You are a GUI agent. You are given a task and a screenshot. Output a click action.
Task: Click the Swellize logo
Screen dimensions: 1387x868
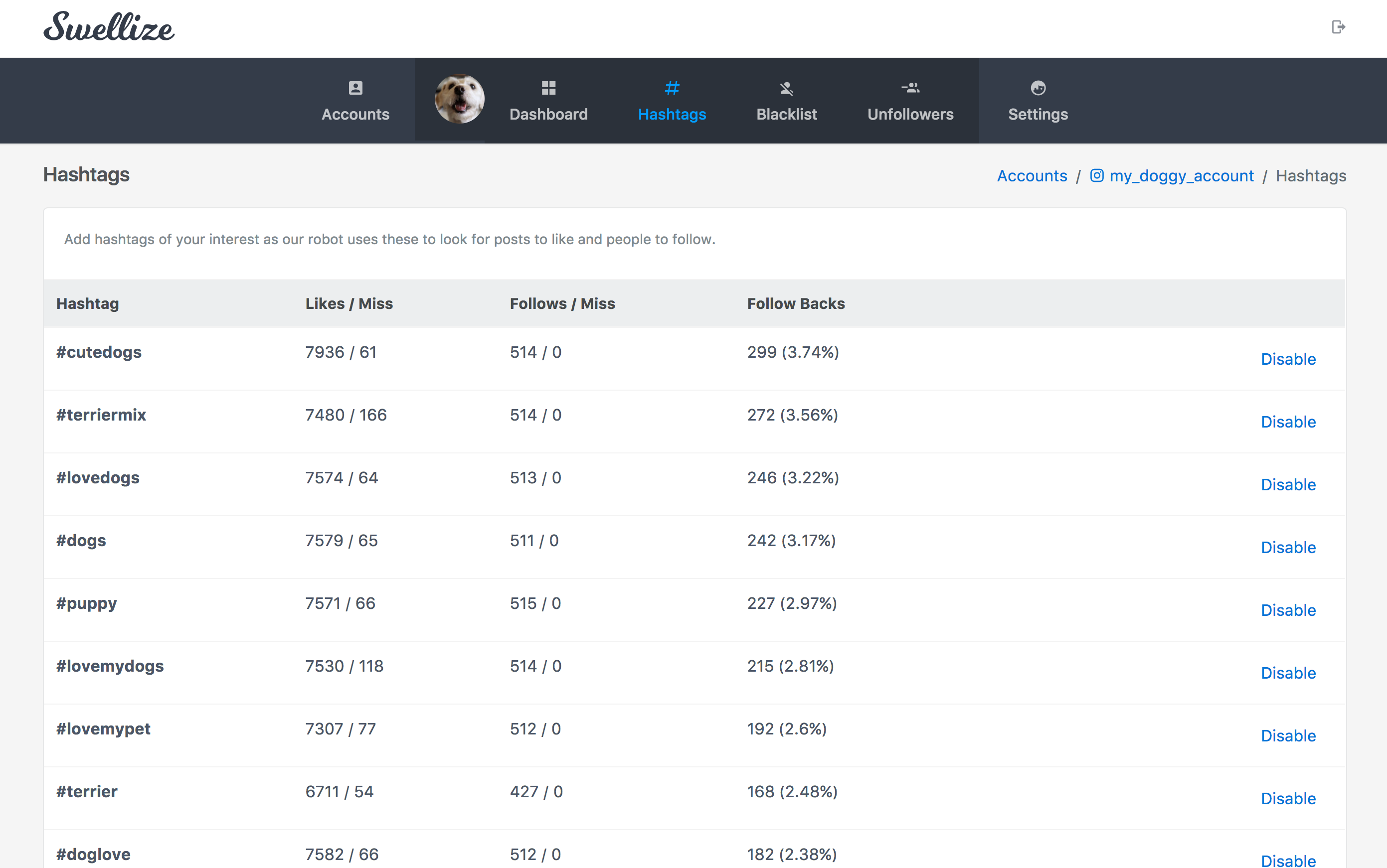point(109,27)
